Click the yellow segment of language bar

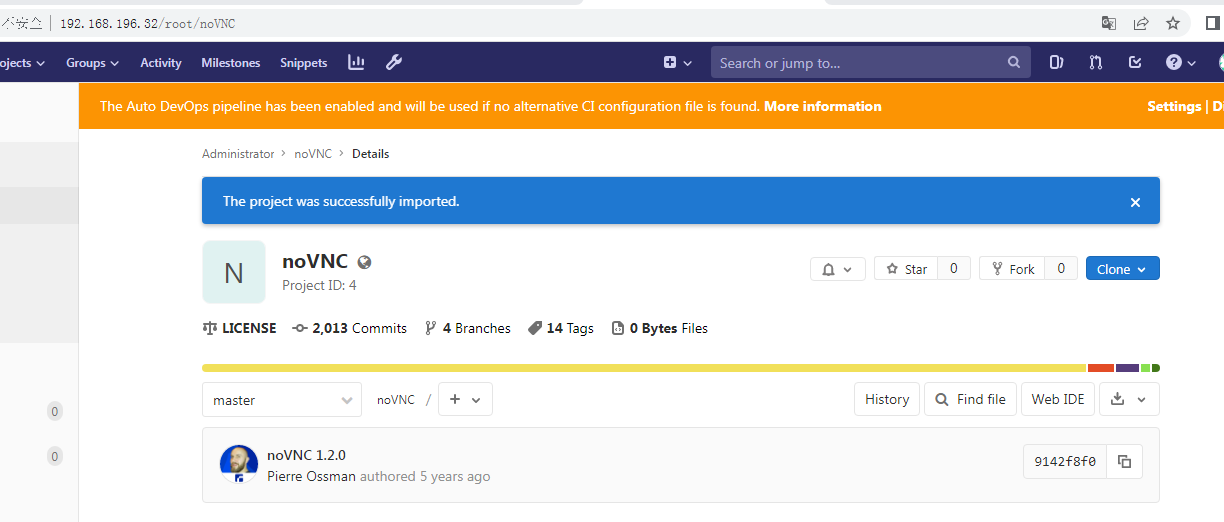[644, 368]
